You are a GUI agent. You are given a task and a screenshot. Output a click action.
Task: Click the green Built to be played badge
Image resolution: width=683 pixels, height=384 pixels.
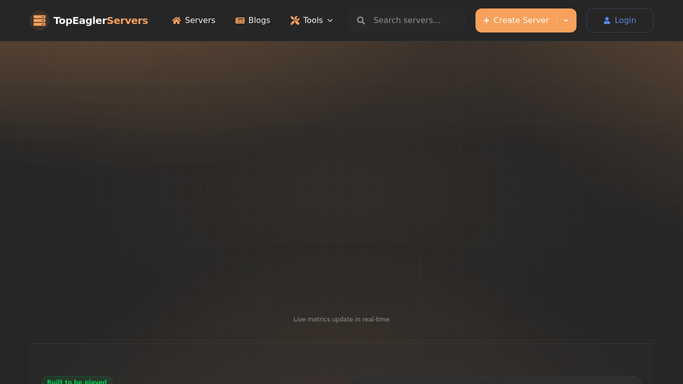pyautogui.click(x=77, y=380)
